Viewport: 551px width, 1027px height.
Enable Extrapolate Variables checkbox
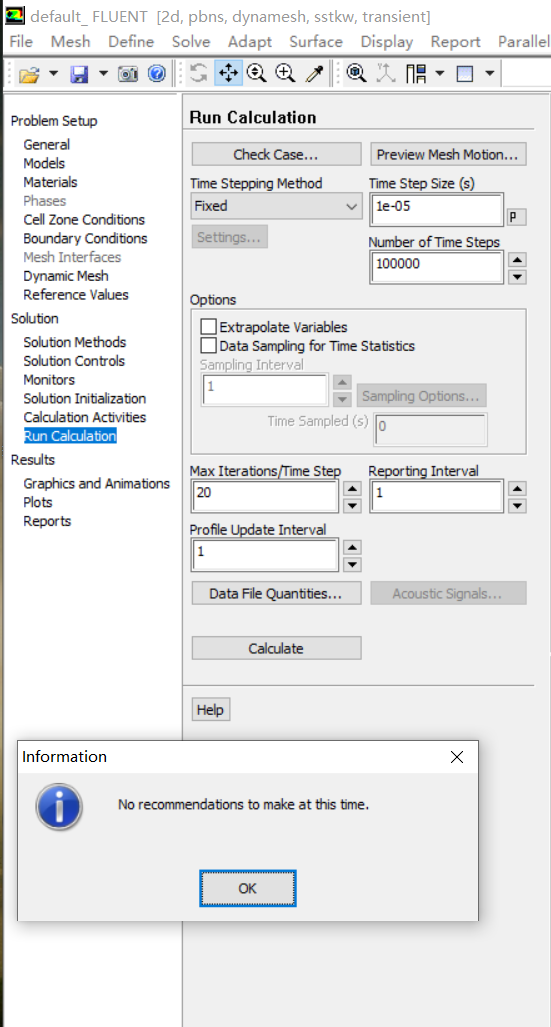[208, 327]
